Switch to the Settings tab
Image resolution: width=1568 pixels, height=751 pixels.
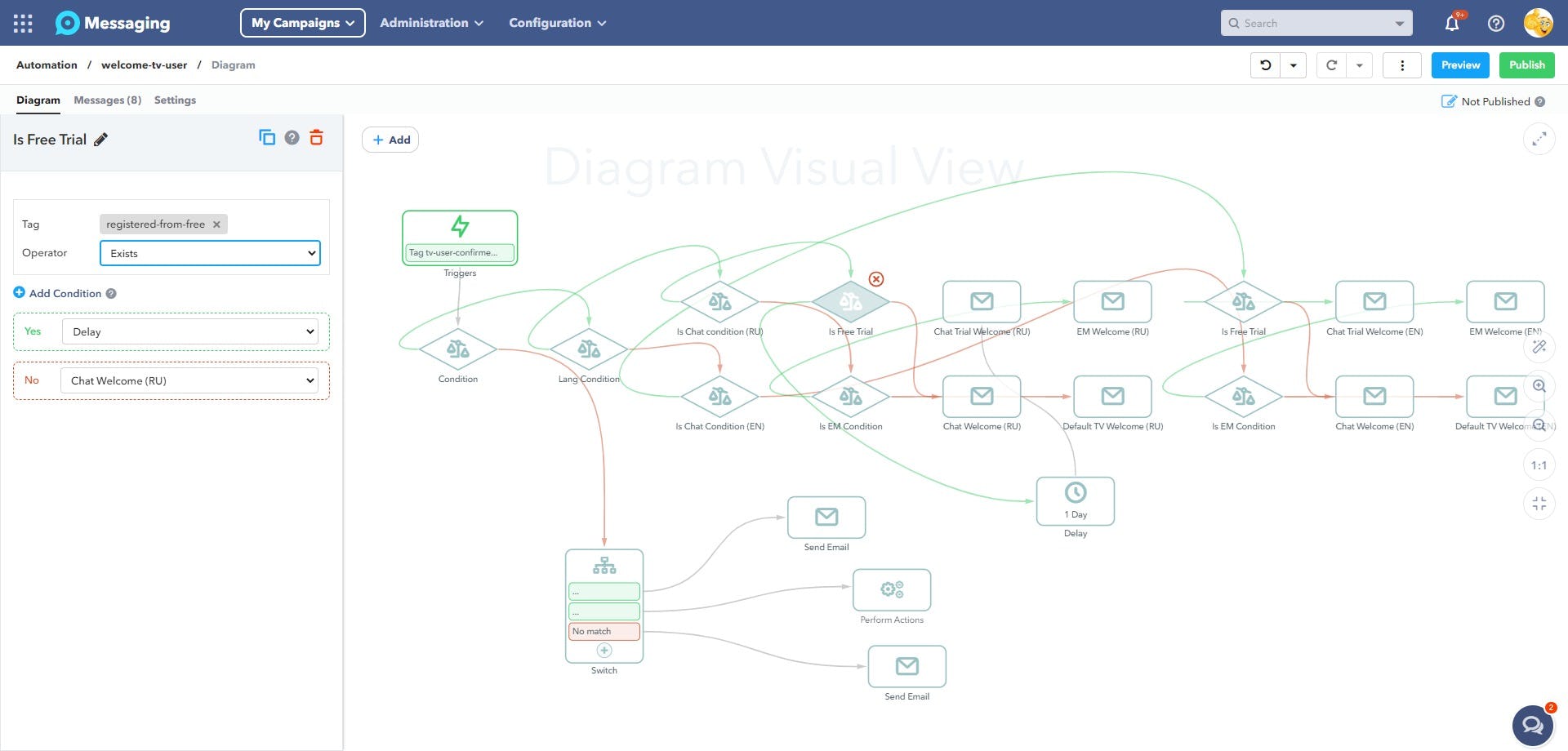point(175,100)
